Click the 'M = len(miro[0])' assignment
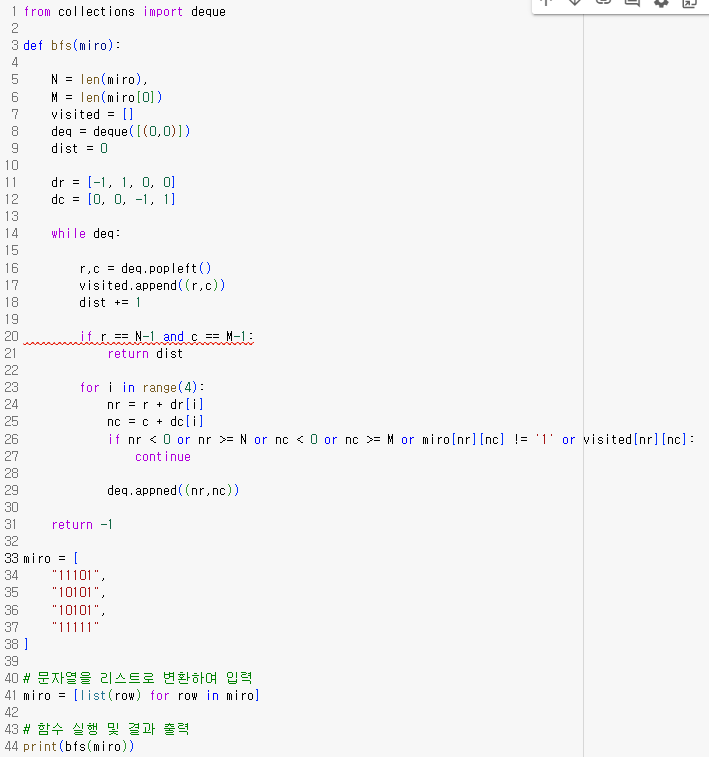This screenshot has height=757, width=709. [x=106, y=97]
